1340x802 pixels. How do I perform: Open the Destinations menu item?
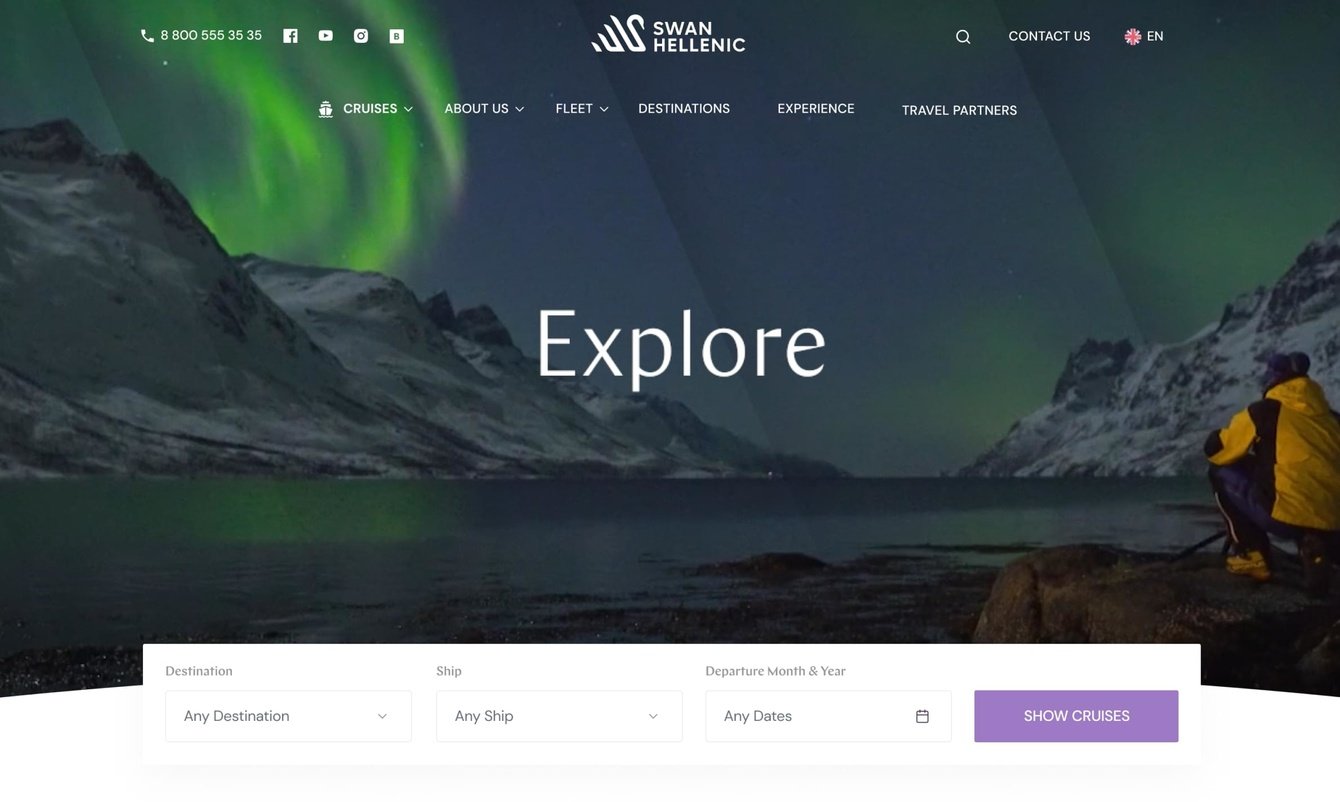click(x=684, y=108)
